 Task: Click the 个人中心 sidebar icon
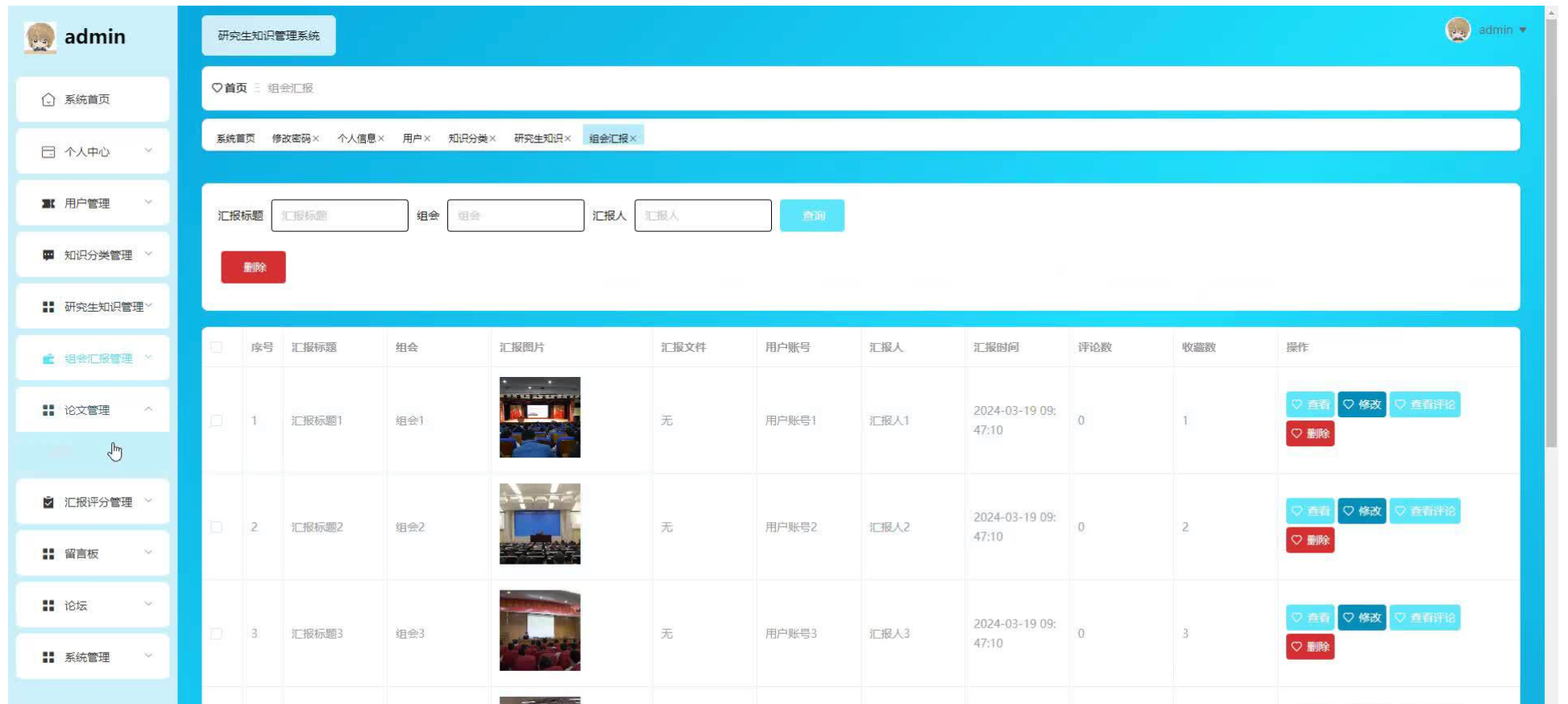48,151
